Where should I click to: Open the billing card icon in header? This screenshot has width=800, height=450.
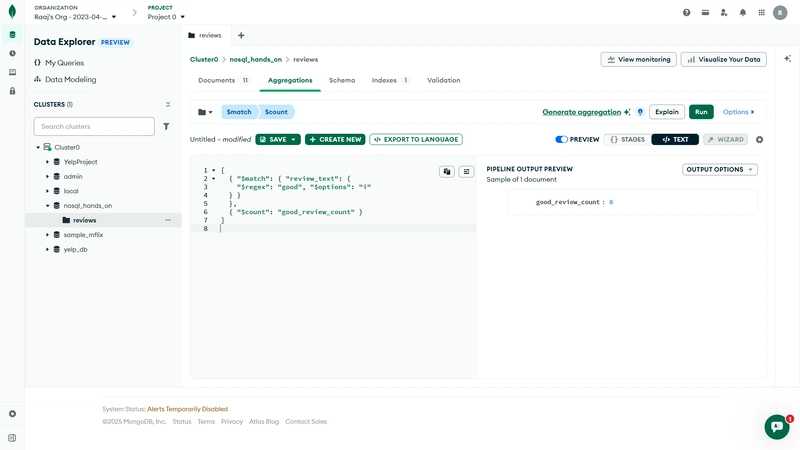click(x=705, y=12)
